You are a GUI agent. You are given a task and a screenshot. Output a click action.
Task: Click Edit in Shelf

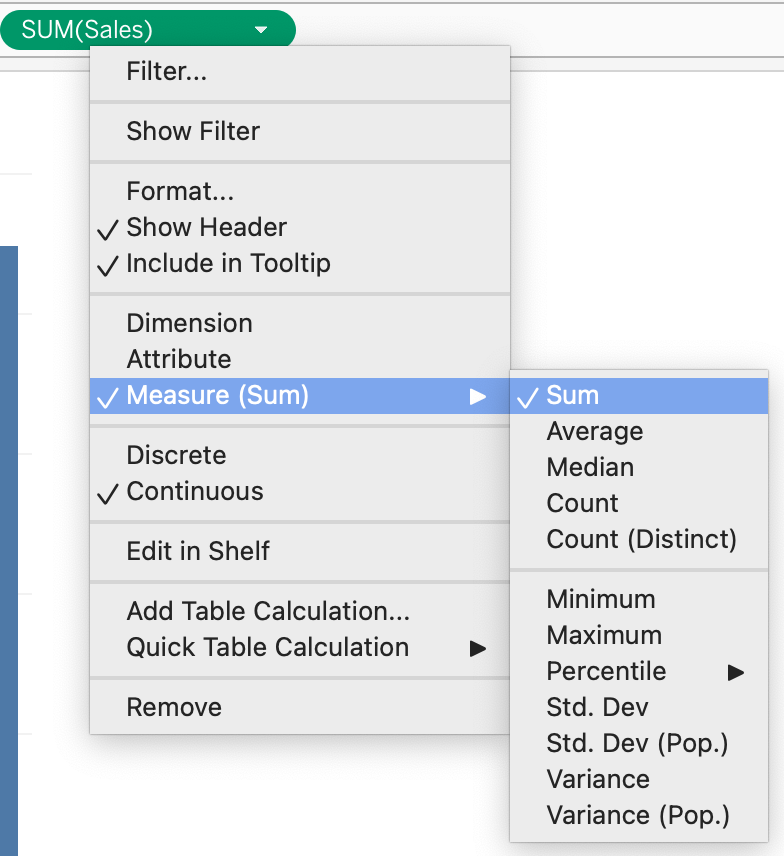[x=198, y=551]
